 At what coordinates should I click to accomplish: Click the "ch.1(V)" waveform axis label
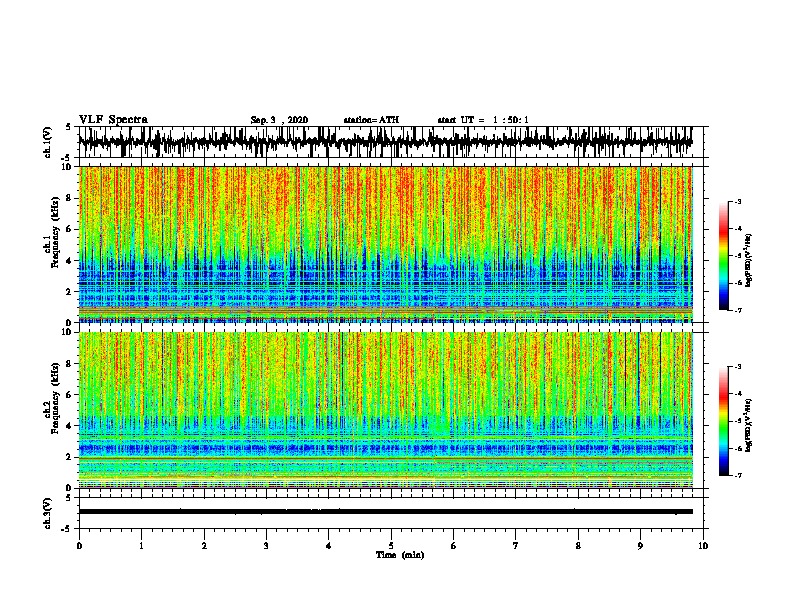pos(48,142)
